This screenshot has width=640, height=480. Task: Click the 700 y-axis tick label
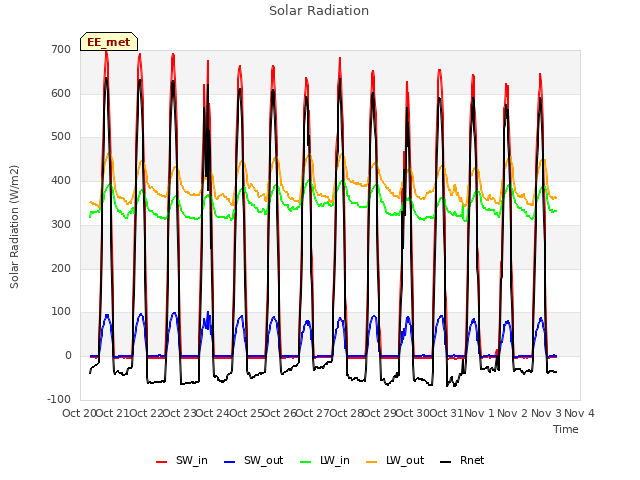[x=61, y=49]
